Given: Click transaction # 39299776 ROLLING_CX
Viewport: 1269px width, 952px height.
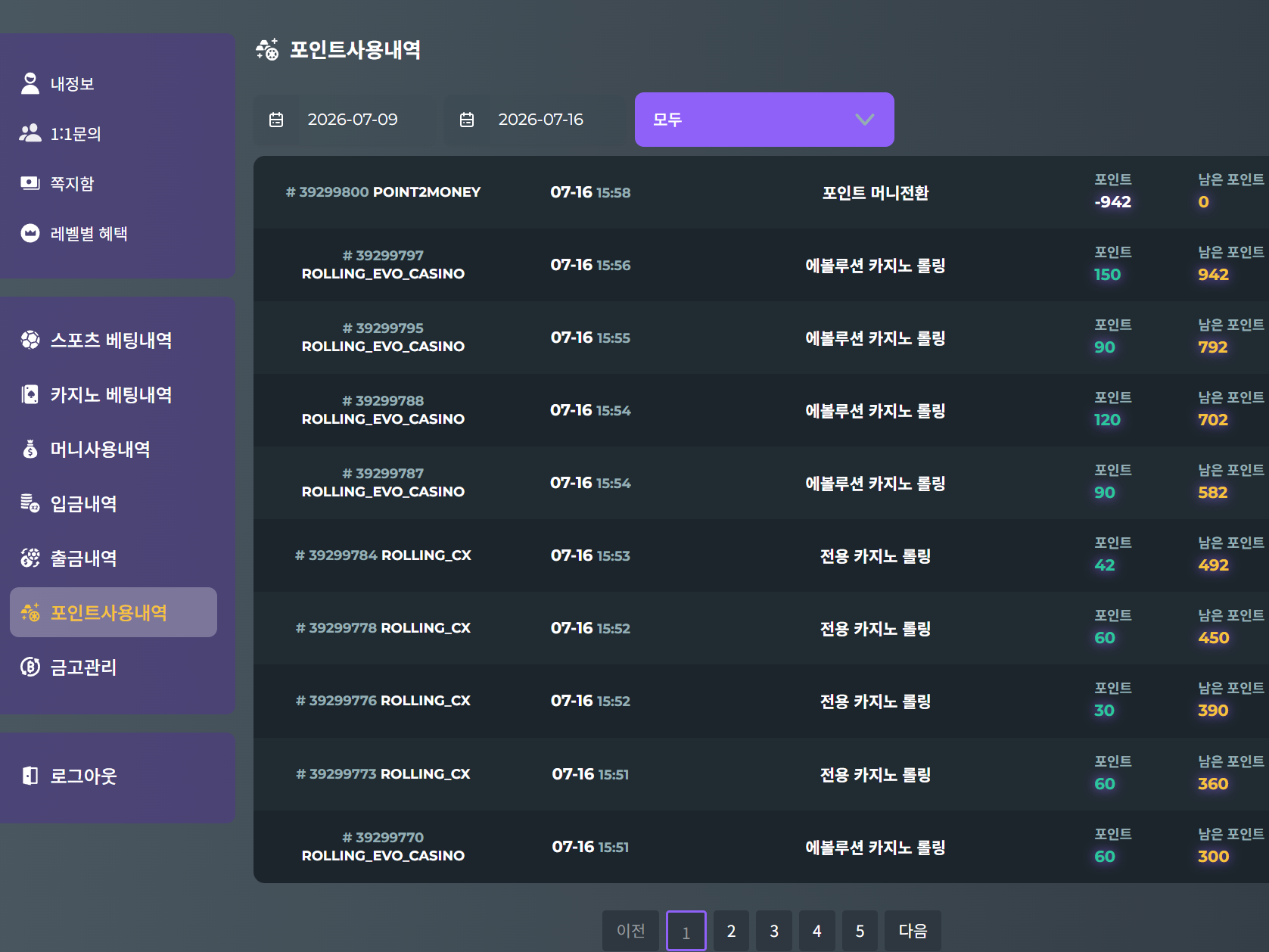Looking at the screenshot, I should click(x=383, y=701).
